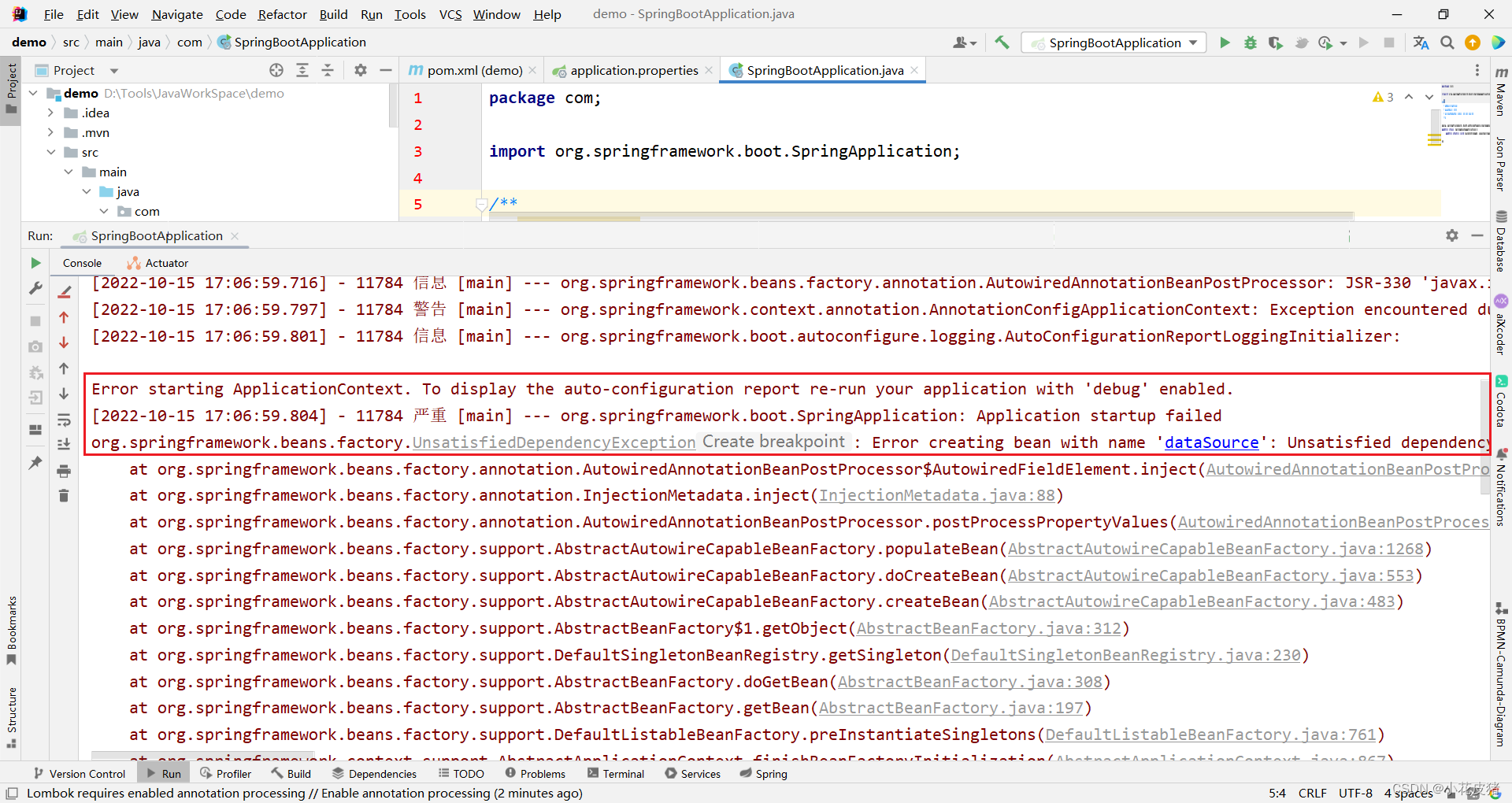Switch to application.properties tab

coord(633,70)
